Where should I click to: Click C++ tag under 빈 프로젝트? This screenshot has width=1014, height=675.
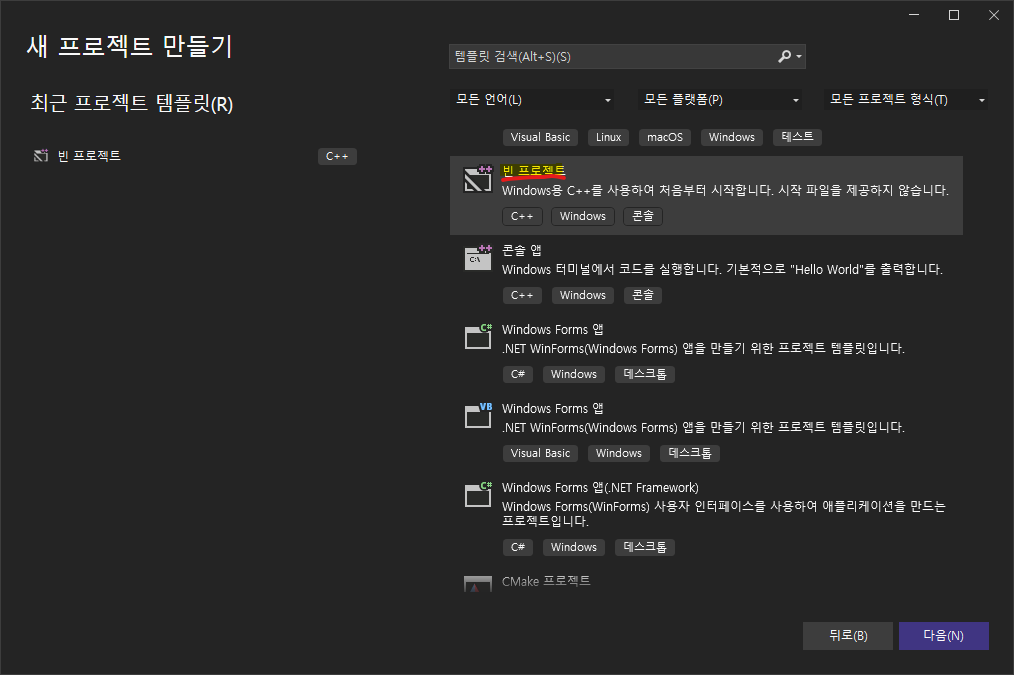(522, 216)
